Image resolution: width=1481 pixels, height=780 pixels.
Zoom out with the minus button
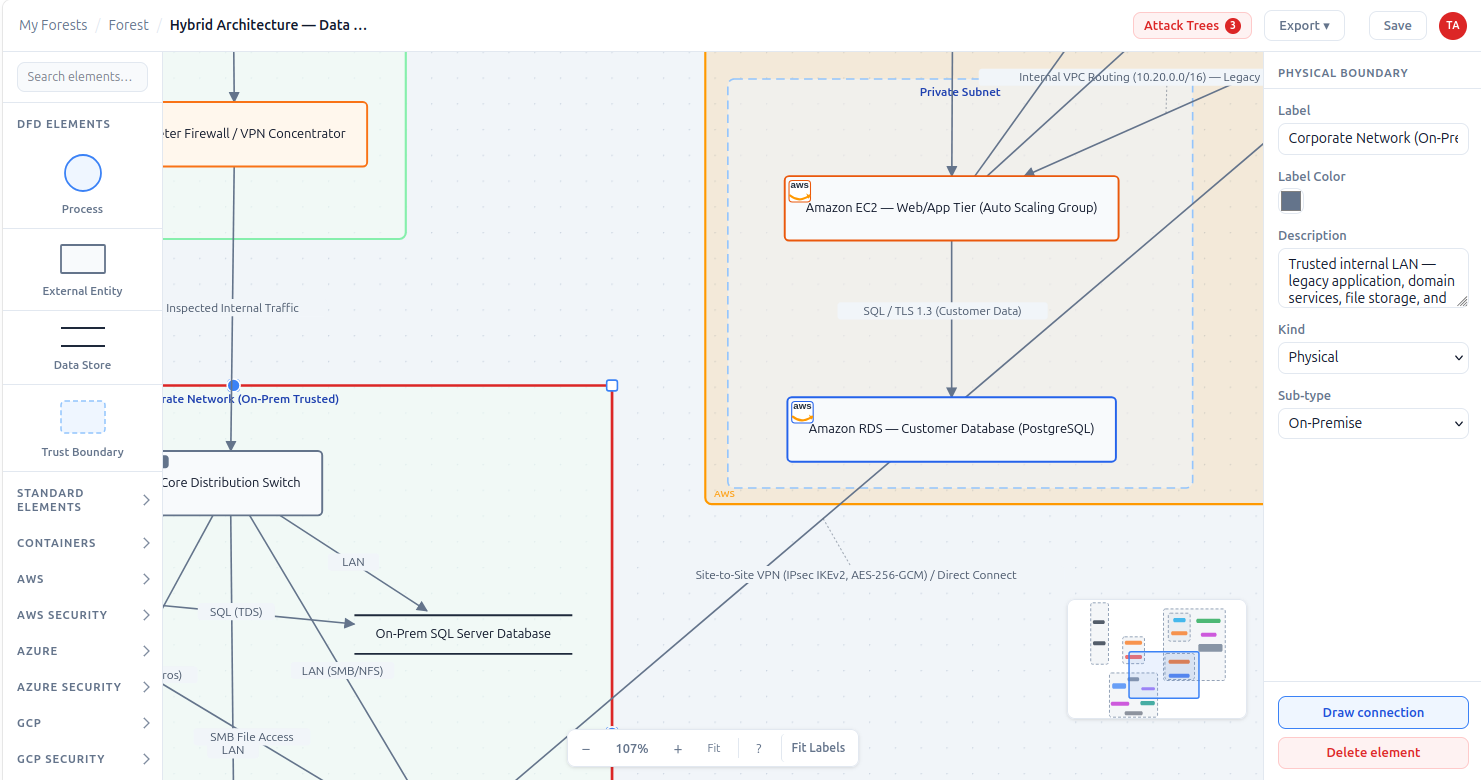[586, 748]
